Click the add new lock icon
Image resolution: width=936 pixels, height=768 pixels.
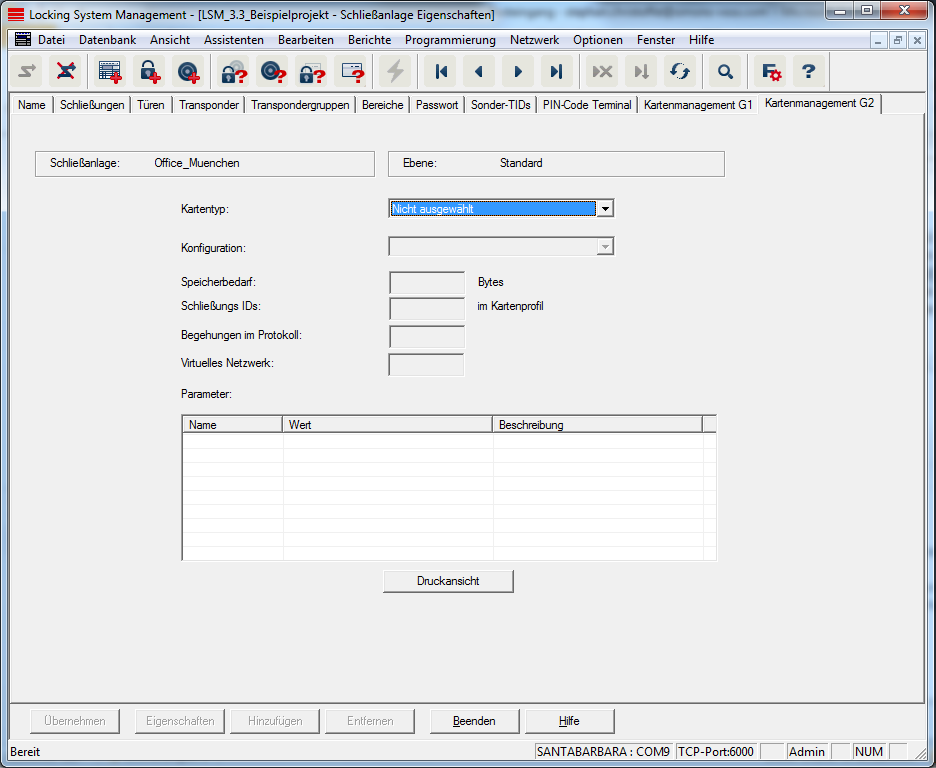(x=149, y=71)
